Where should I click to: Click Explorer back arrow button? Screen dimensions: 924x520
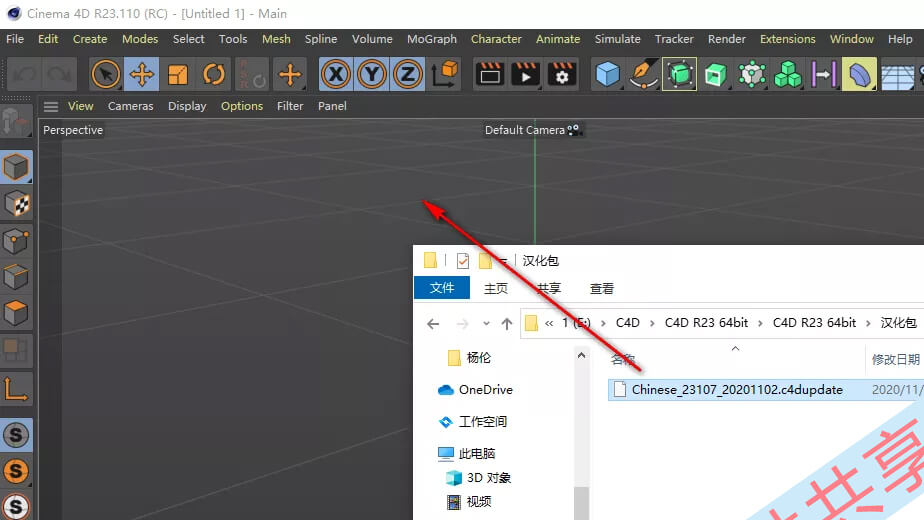tap(433, 324)
